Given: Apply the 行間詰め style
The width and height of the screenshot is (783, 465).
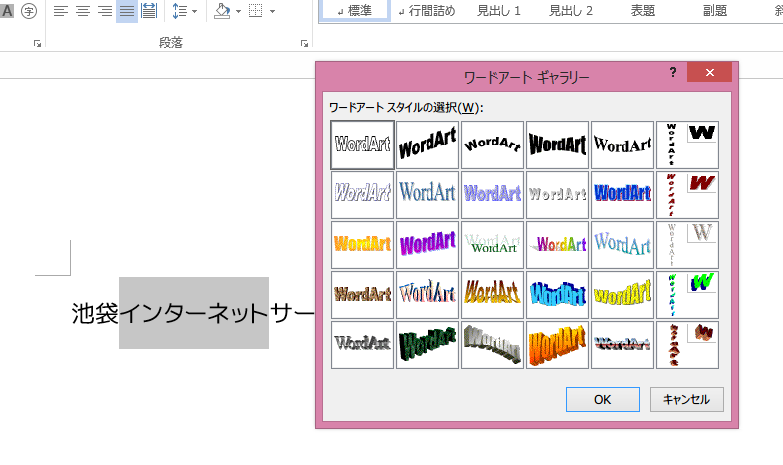Looking at the screenshot, I should tap(427, 10).
